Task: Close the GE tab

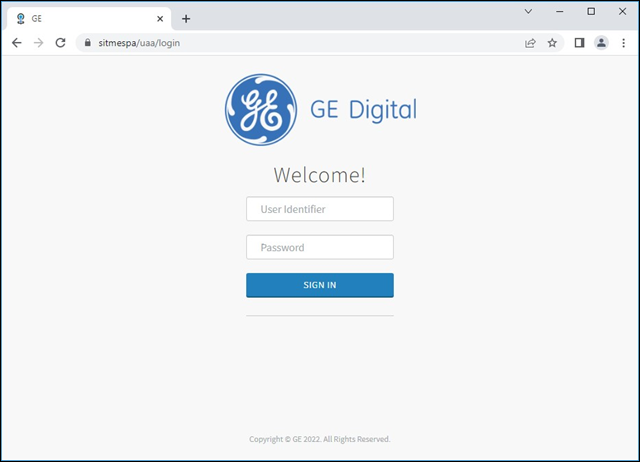Action: pyautogui.click(x=160, y=19)
